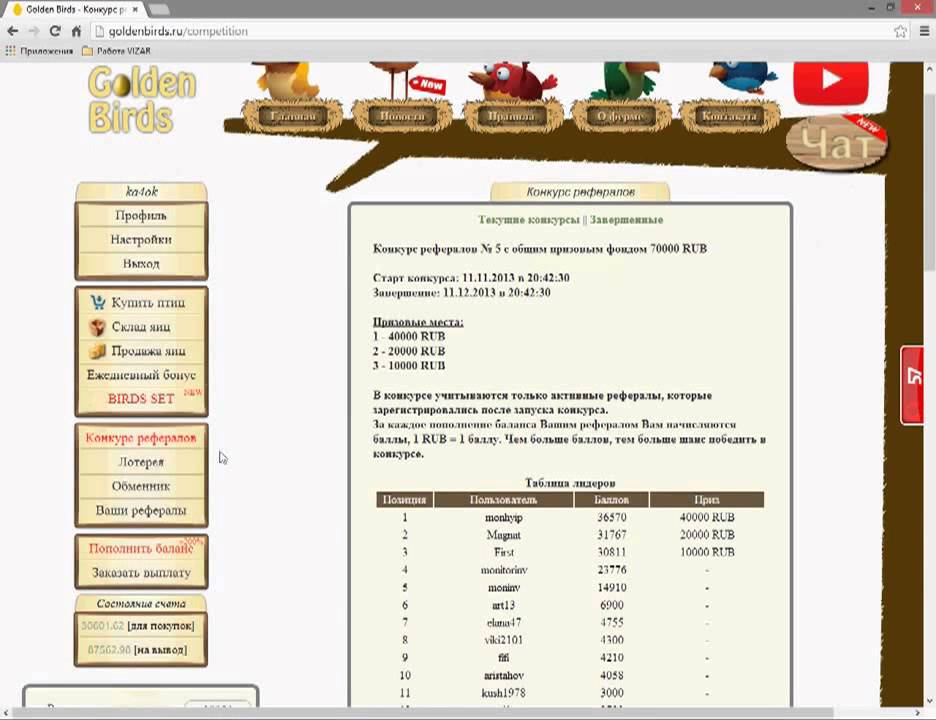Open Склад яиц page
This screenshot has width=936, height=720.
(x=141, y=327)
